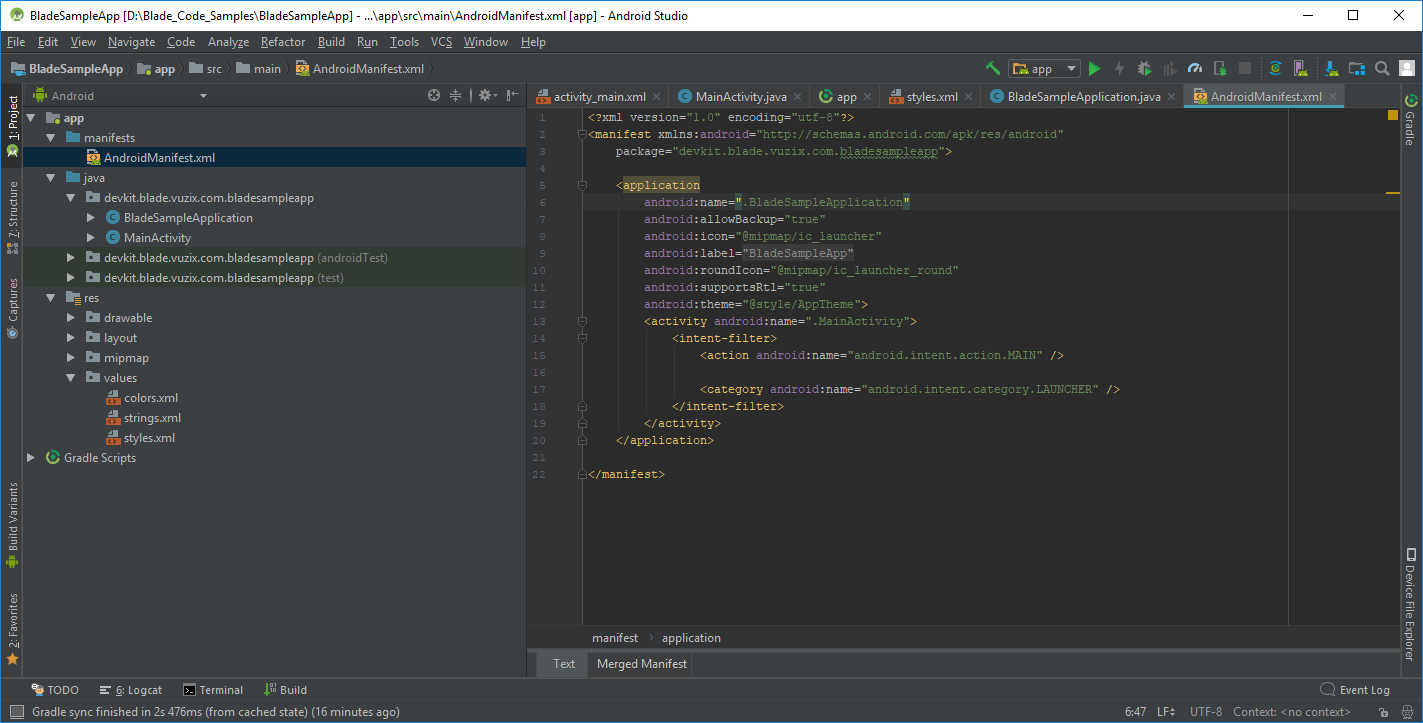The width and height of the screenshot is (1423, 723).
Task: Close the styles.xml editor tab
Action: pos(968,97)
